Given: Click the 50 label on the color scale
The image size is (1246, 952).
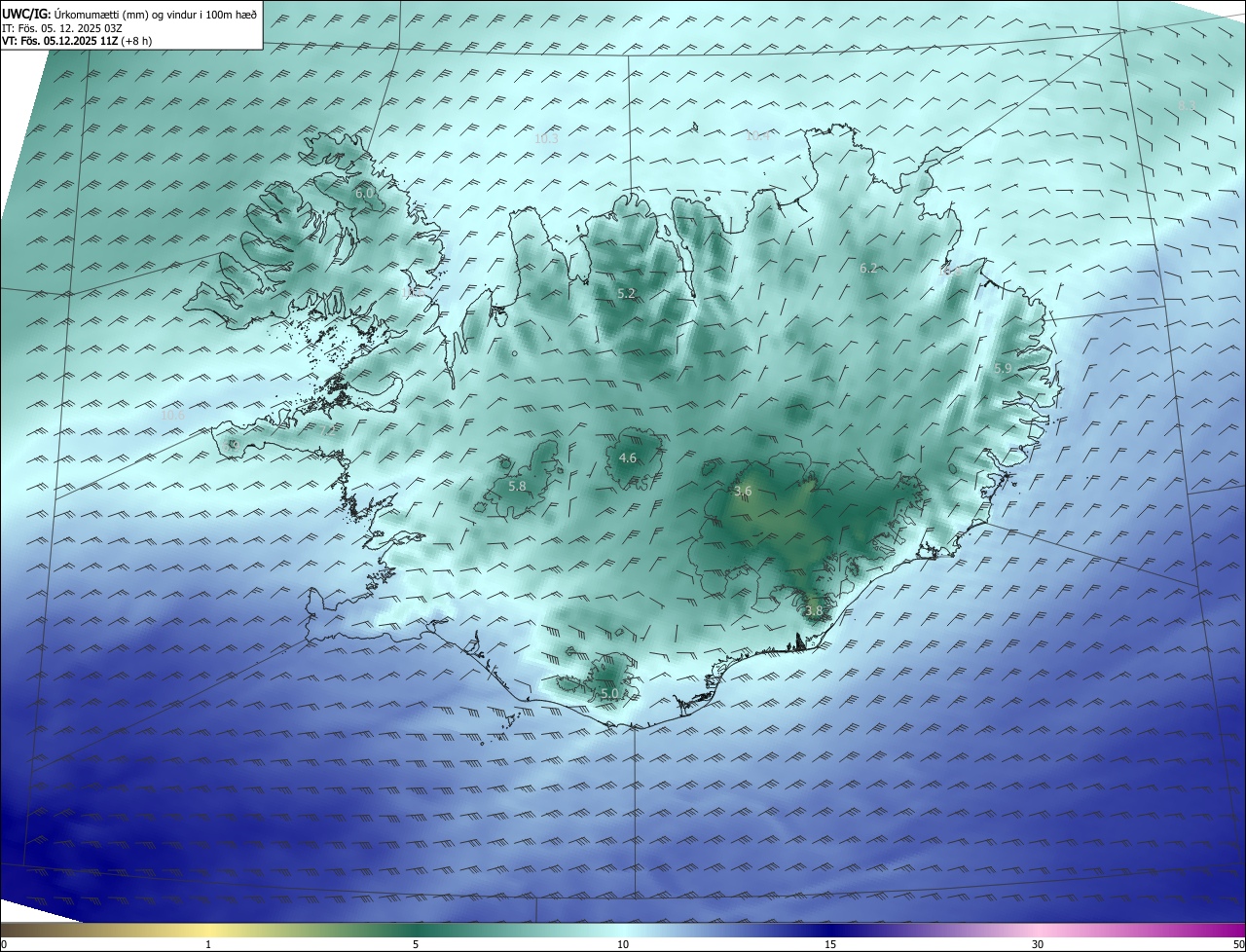Looking at the screenshot, I should [1238, 944].
